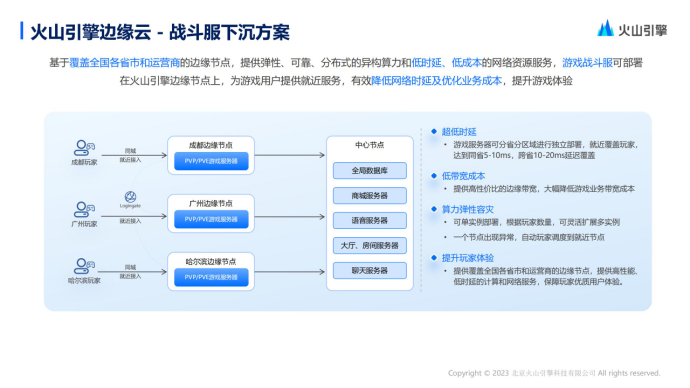Click the 广州玩家 player icon
The height and width of the screenshot is (388, 690).
click(84, 209)
